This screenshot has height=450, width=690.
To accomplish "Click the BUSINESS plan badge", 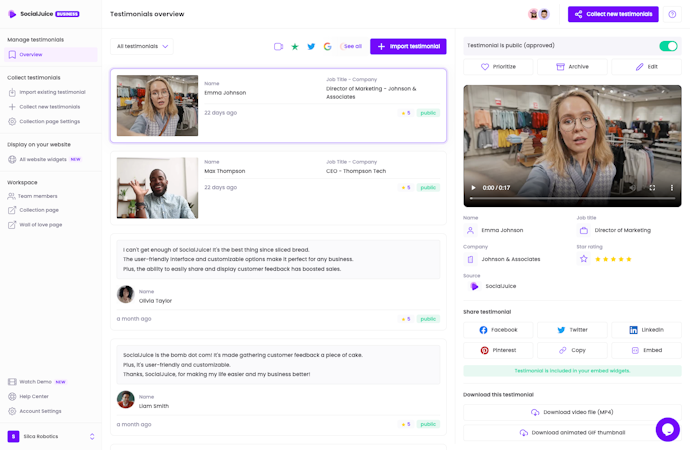I will [x=67, y=14].
